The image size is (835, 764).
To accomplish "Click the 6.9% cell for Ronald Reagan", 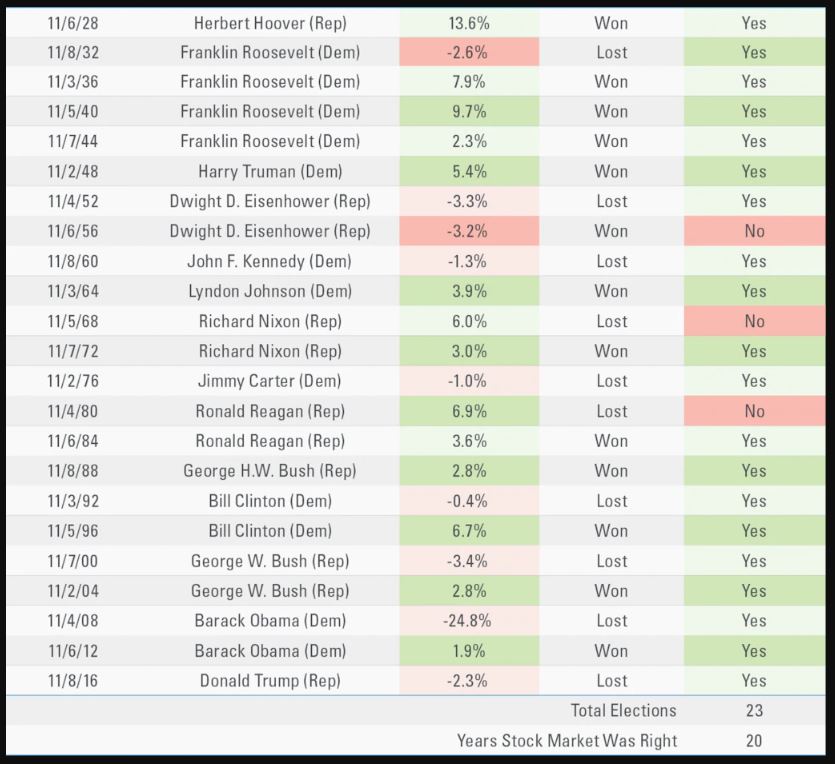I will click(469, 411).
